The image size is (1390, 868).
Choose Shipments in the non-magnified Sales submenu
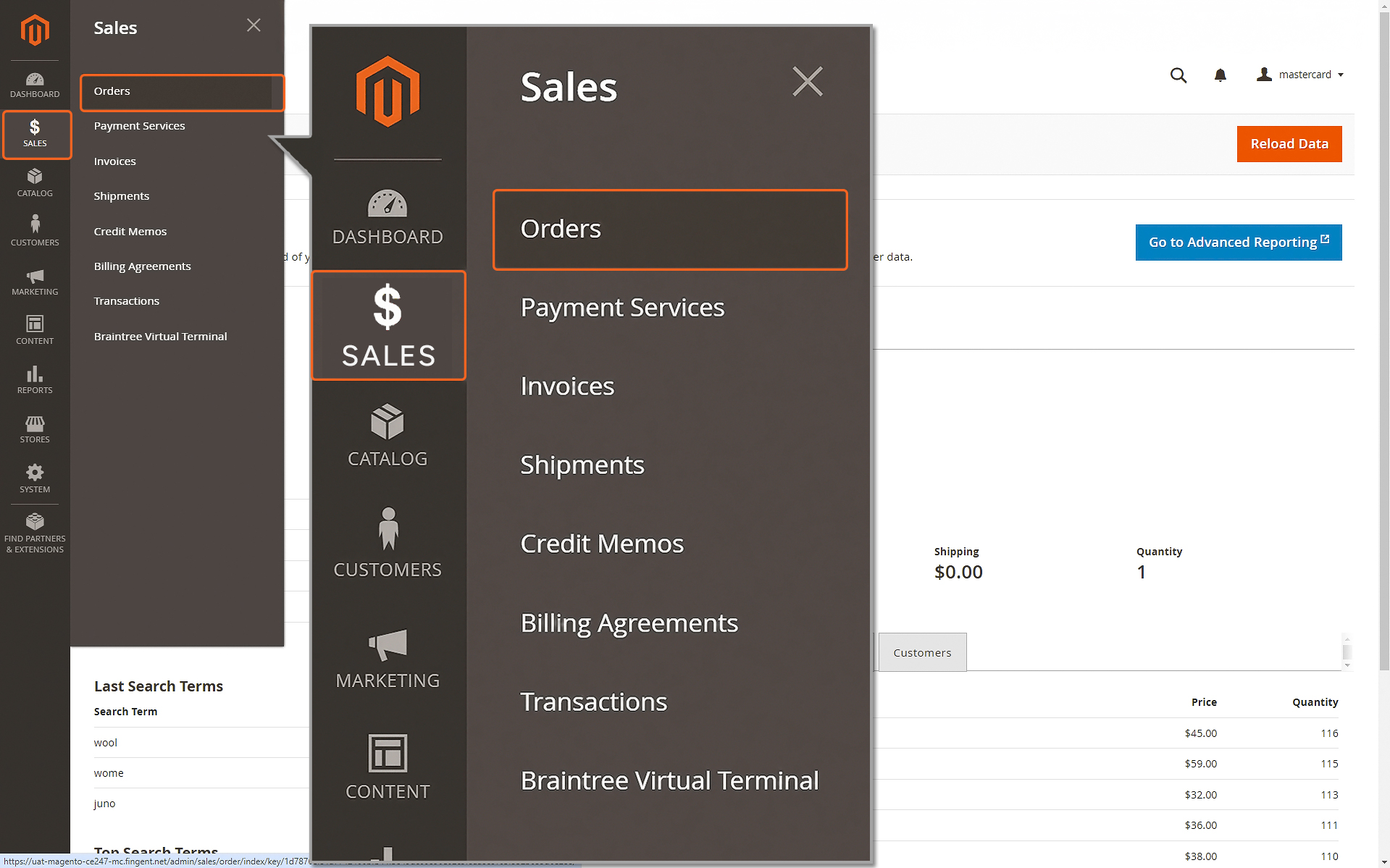[x=121, y=196]
